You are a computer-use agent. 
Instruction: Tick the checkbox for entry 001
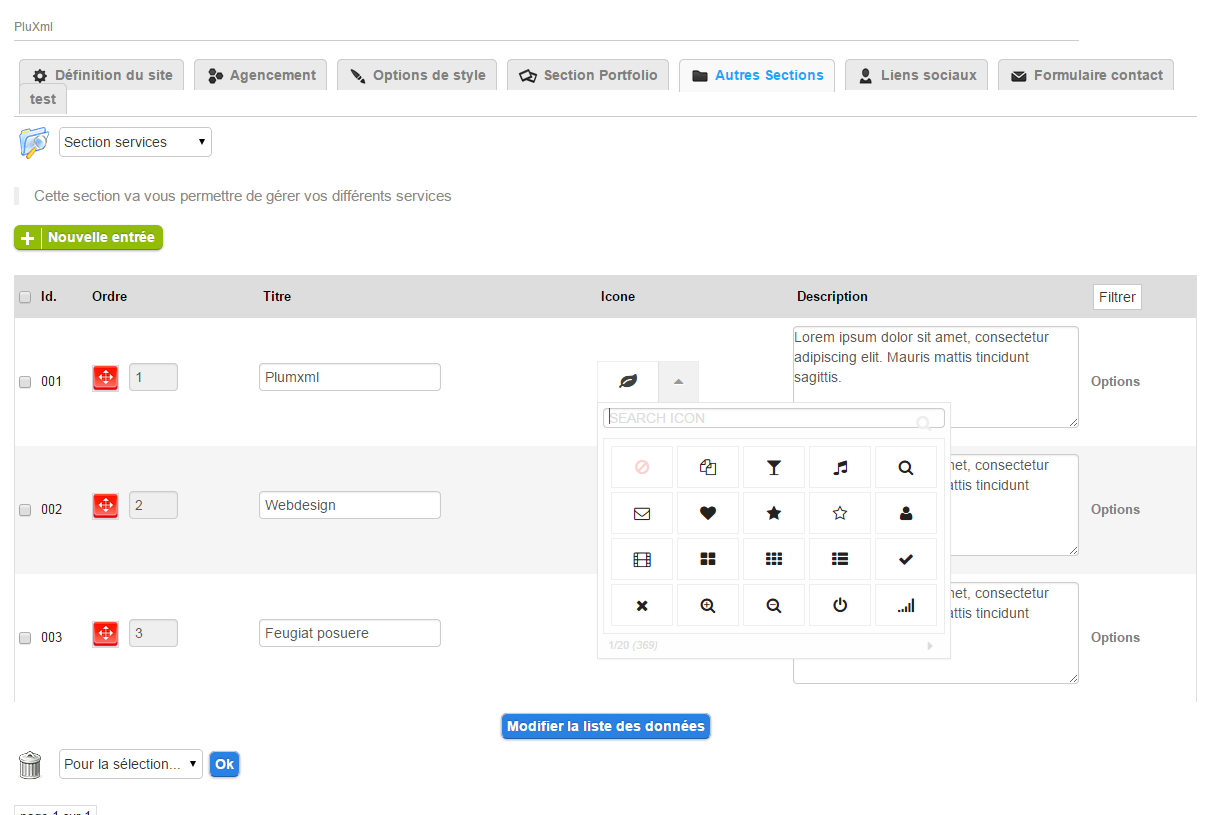(25, 382)
